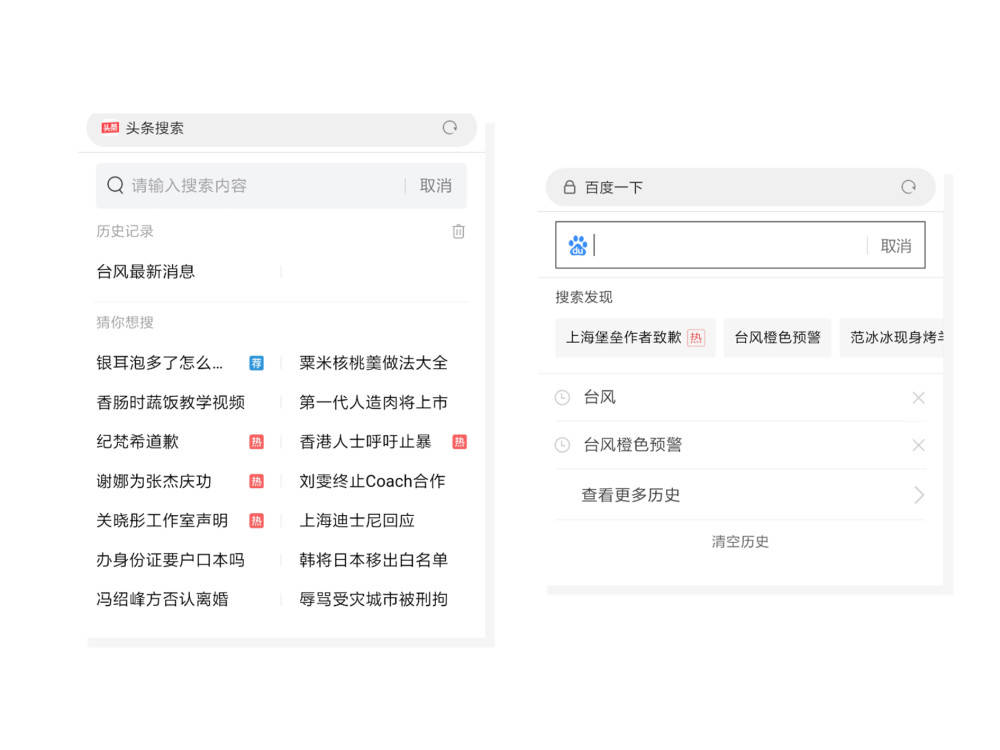Remove the 台风橙色预警 history entry with X
Image resolution: width=1000 pixels, height=750 pixels.
click(x=918, y=445)
